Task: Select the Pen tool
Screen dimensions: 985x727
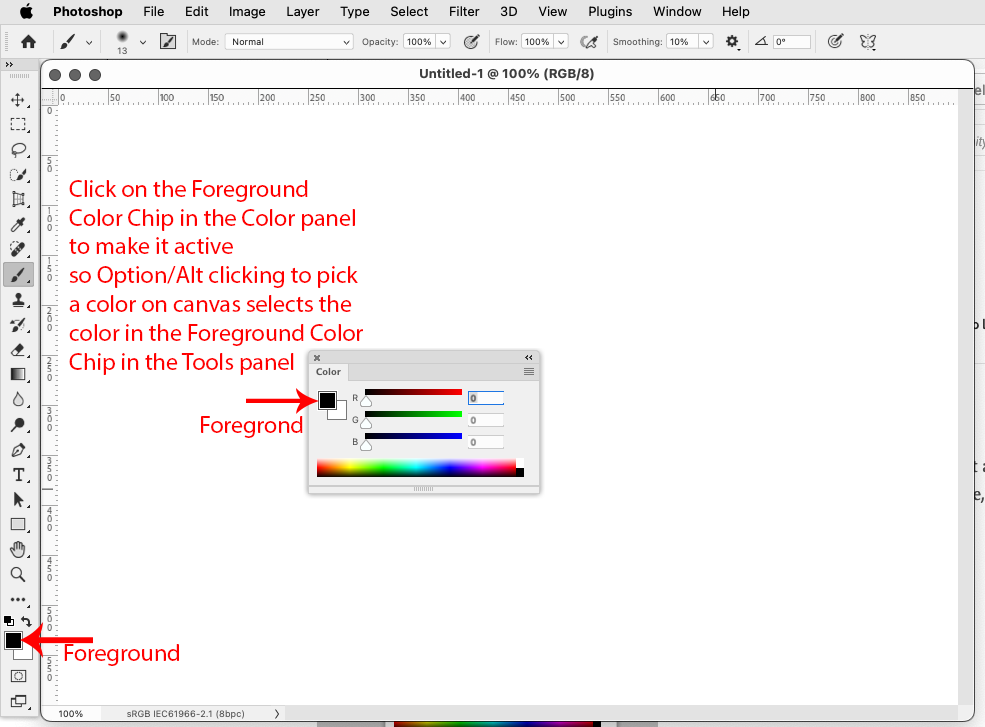Action: point(18,450)
